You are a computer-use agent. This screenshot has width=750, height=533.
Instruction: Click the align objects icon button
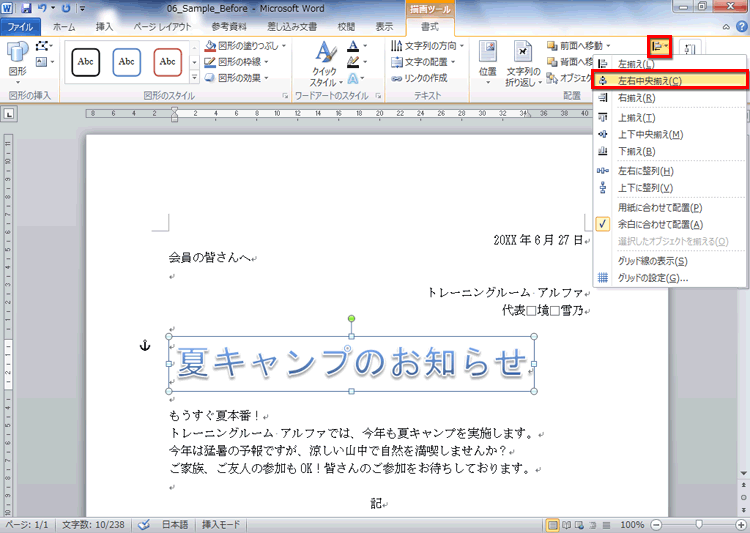(x=660, y=47)
